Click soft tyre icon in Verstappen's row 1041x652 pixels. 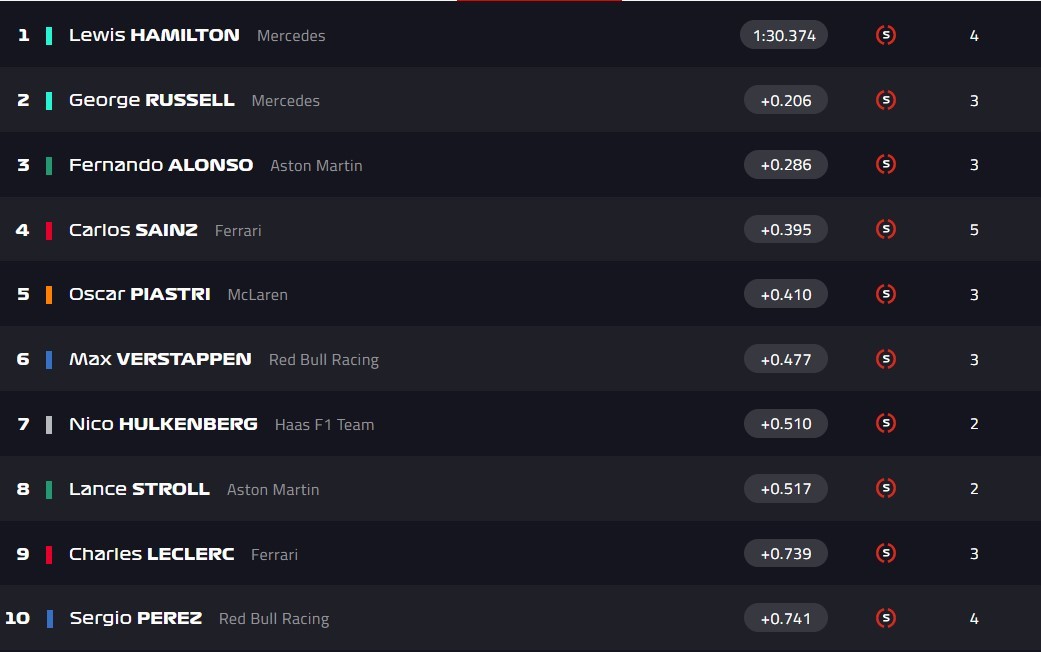pos(885,359)
